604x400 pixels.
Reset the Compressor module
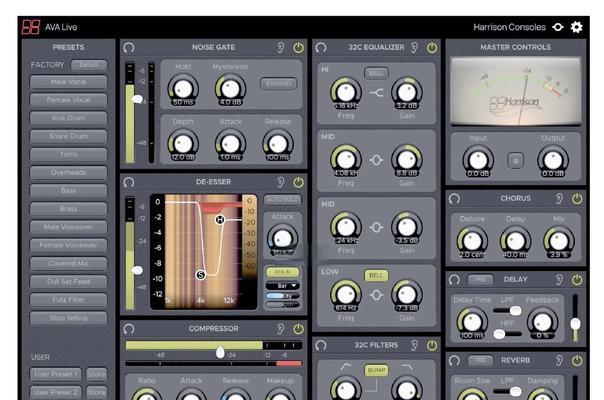pos(129,329)
